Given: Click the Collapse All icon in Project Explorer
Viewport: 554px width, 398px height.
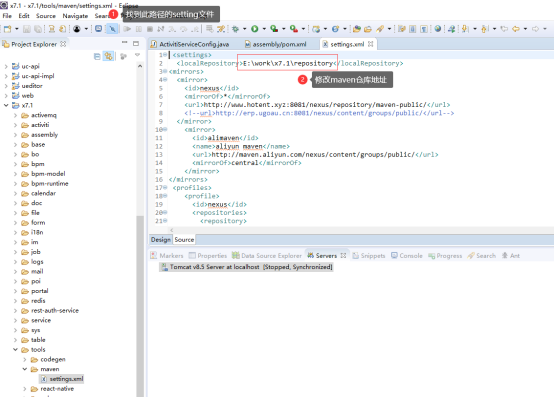Looking at the screenshot, I should (97, 56).
